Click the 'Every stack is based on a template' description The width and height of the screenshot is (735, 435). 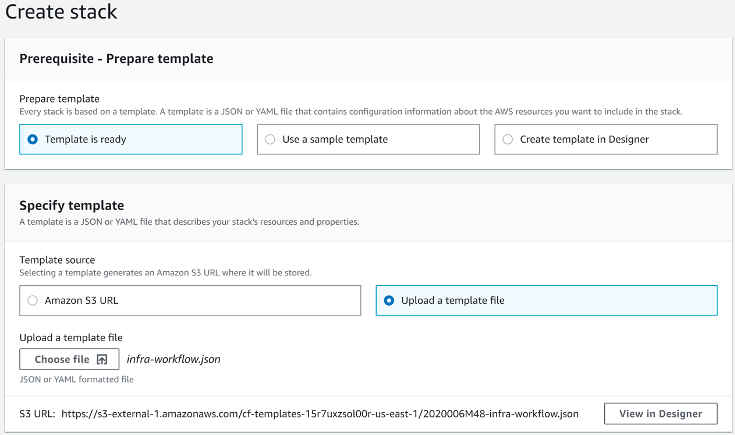(x=351, y=112)
